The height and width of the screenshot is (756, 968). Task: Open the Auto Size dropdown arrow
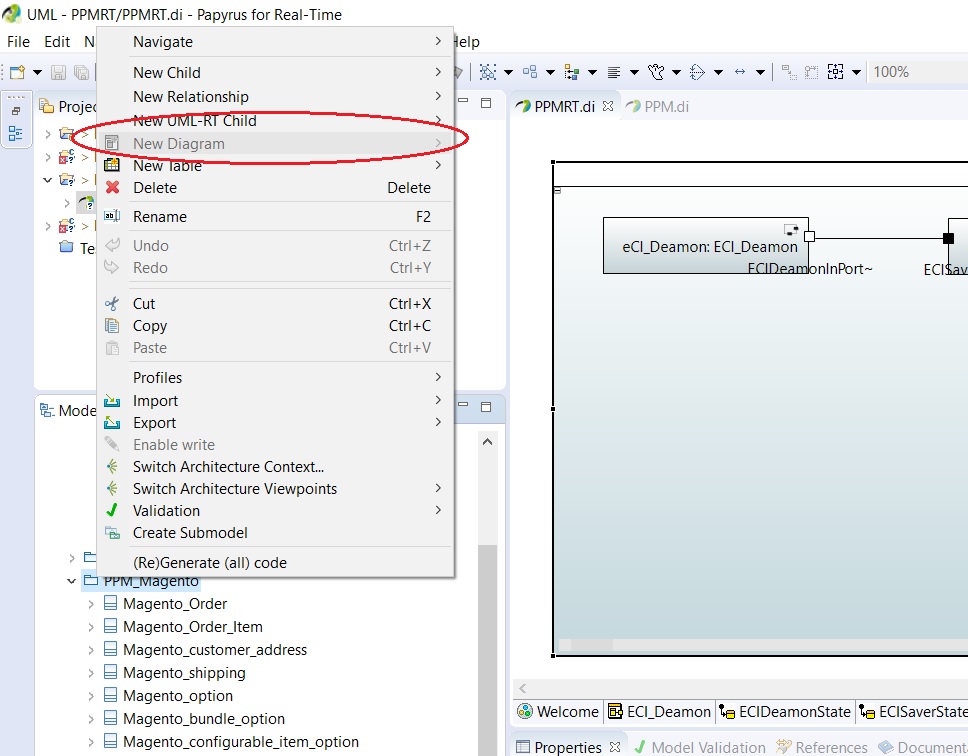(x=856, y=72)
